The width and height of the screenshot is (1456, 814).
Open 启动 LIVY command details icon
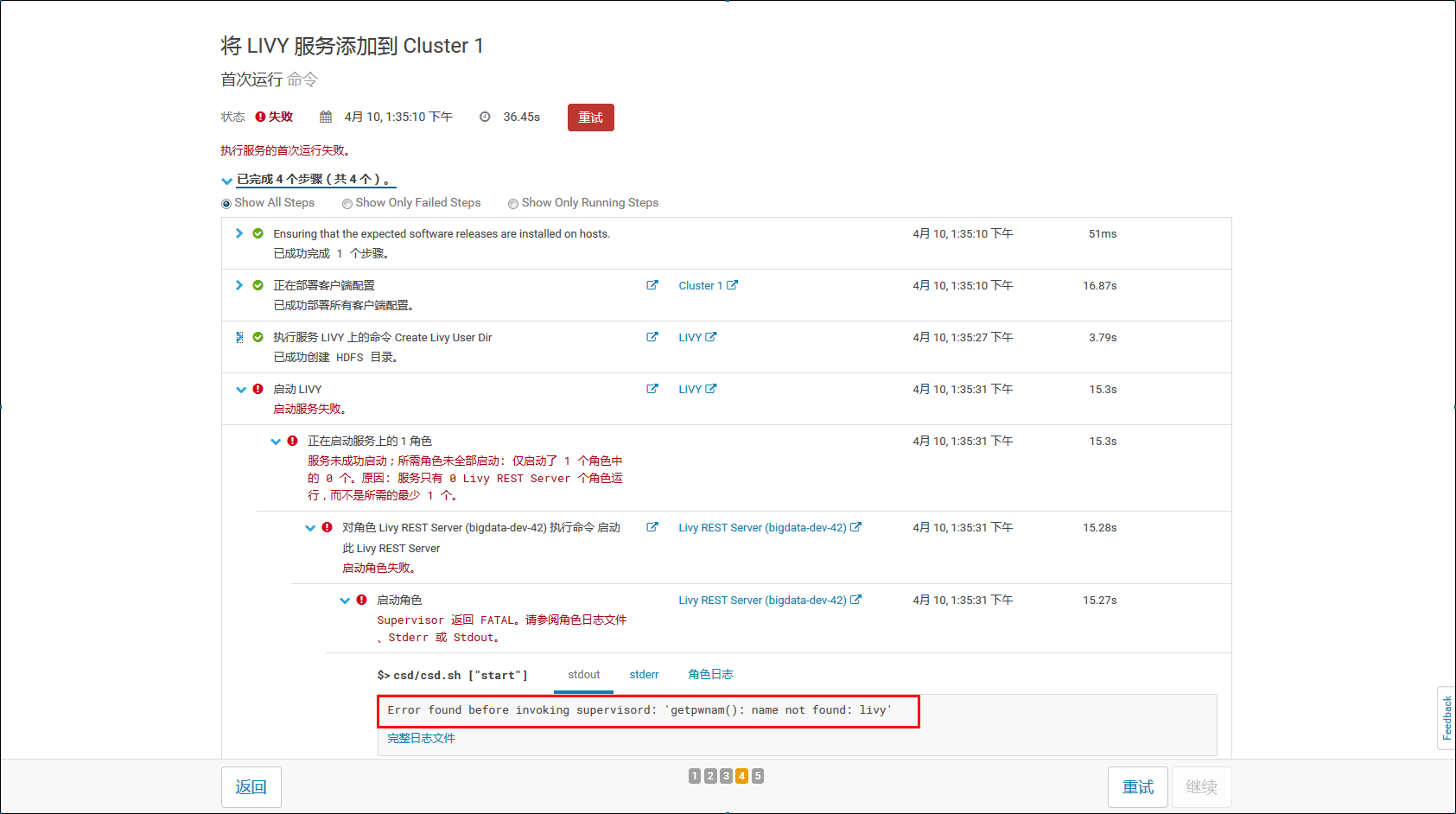point(652,389)
